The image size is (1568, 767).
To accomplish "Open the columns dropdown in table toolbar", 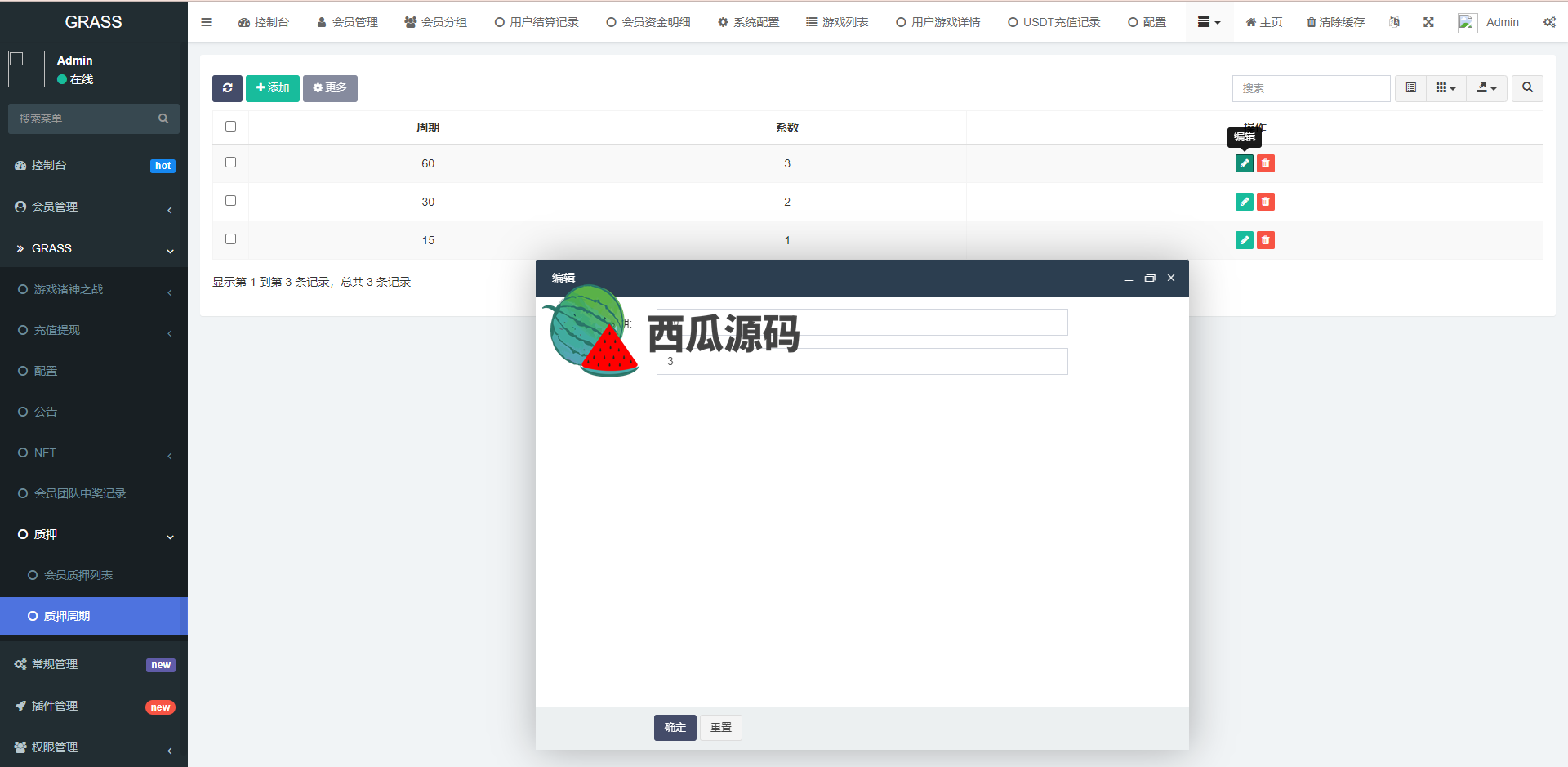I will coord(1445,88).
